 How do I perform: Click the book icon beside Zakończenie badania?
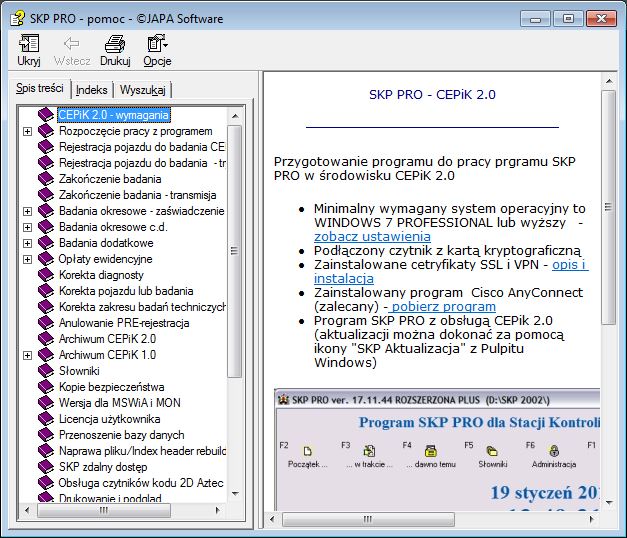point(46,179)
